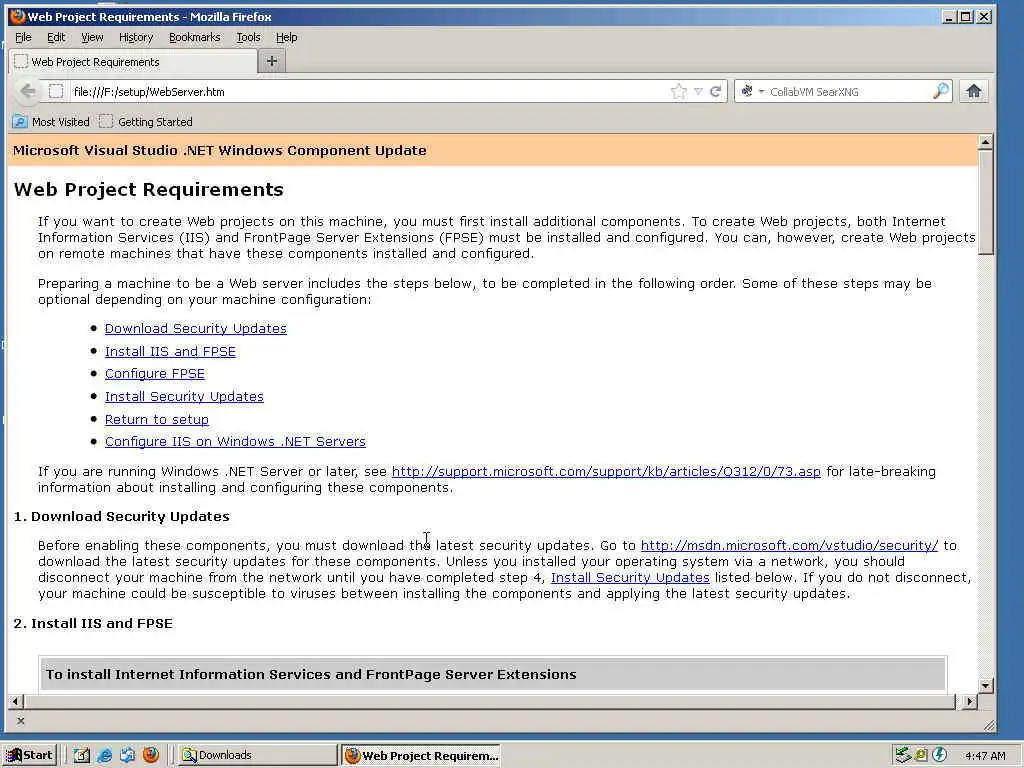The width and height of the screenshot is (1024, 768).
Task: Launch Firefox from the quick launch bar
Action: point(151,755)
